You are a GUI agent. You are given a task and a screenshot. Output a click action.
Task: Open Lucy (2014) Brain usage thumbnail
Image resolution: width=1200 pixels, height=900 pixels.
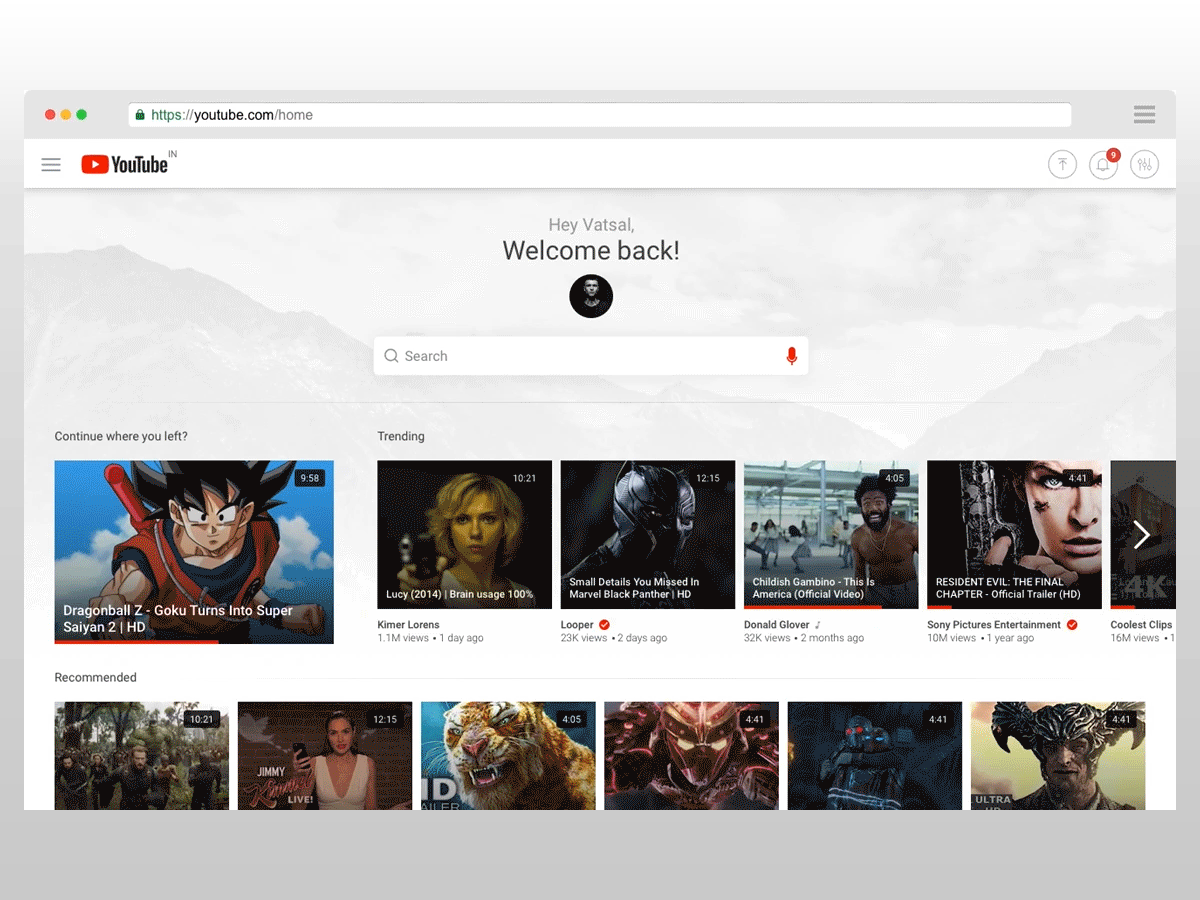point(464,535)
